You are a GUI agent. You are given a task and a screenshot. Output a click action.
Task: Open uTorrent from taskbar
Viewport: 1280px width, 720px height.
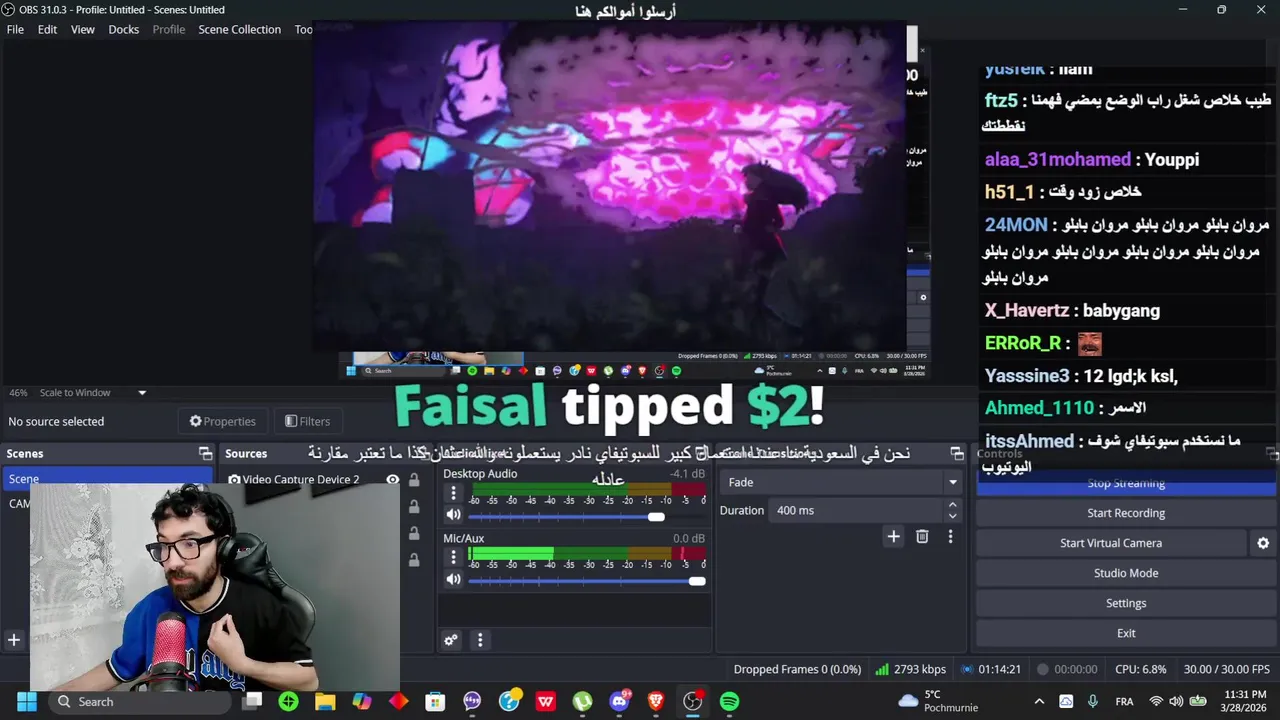(x=582, y=702)
